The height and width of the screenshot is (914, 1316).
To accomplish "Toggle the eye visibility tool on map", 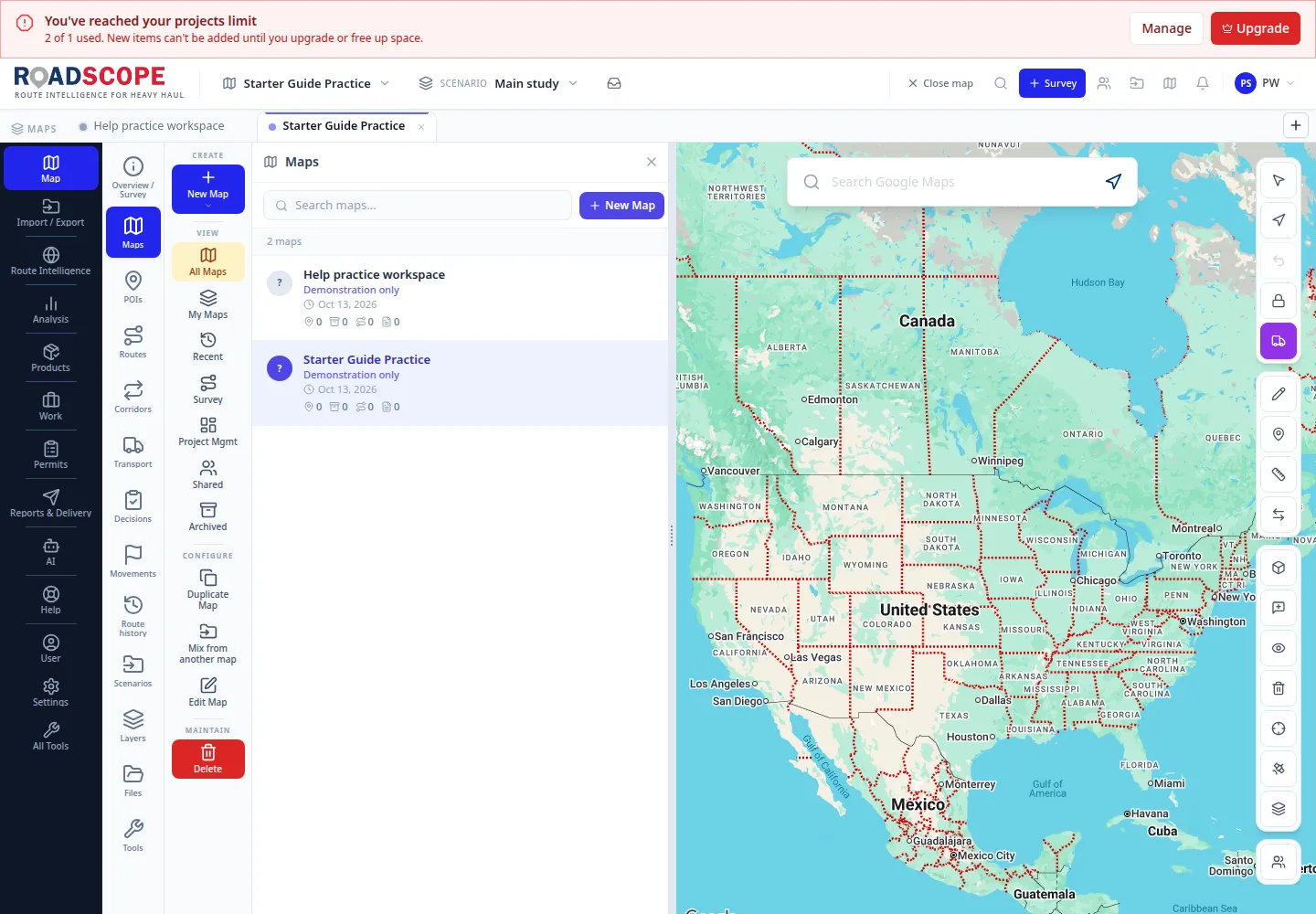I will click(x=1279, y=648).
